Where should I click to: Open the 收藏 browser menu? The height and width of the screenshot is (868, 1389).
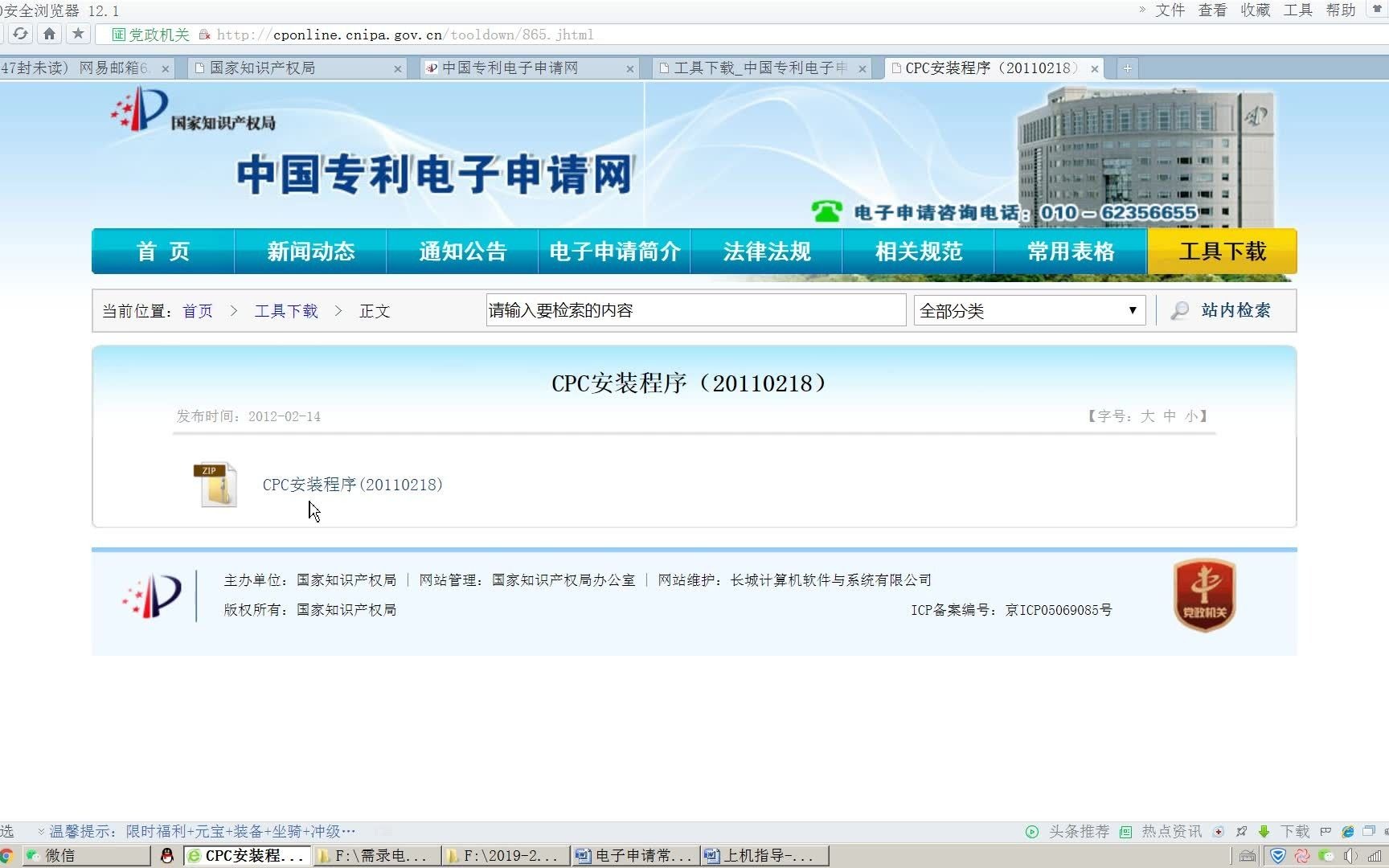(1255, 10)
